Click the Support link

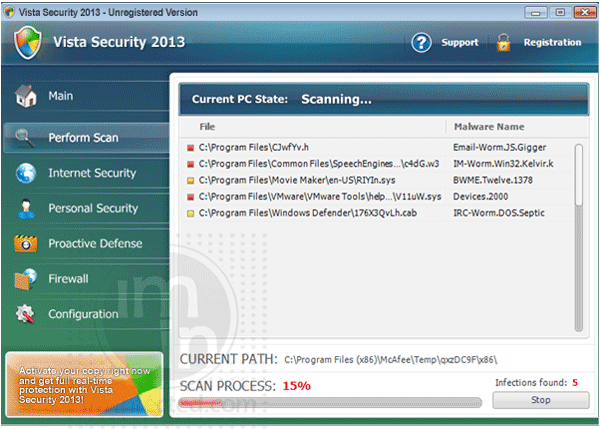tap(460, 42)
